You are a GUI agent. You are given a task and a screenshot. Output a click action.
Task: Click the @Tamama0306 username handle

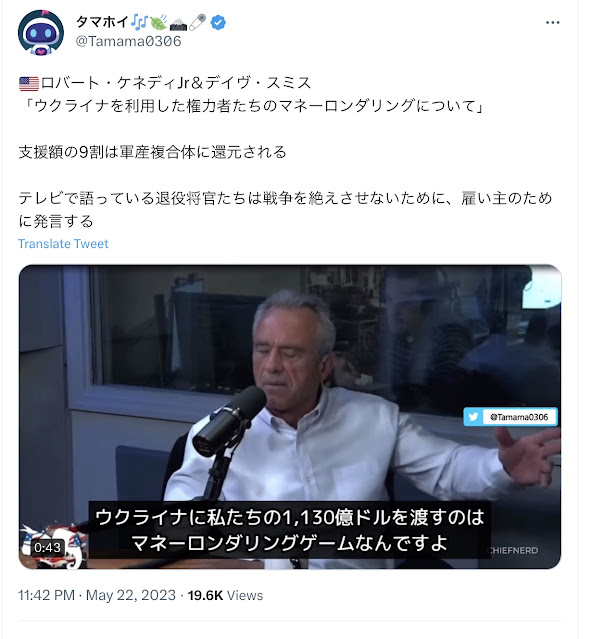pos(128,41)
